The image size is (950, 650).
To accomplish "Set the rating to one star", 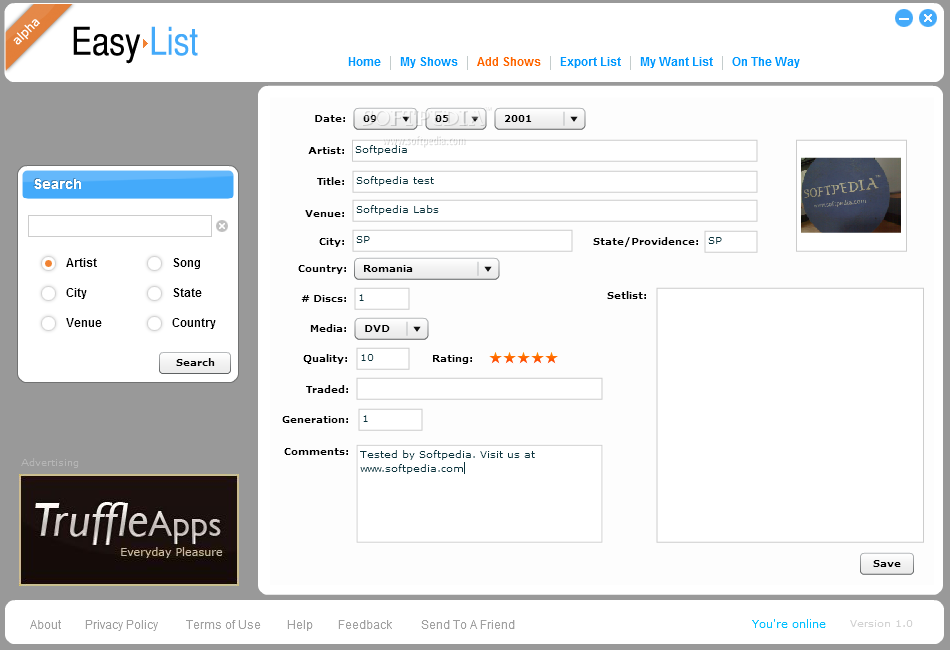I will point(496,358).
